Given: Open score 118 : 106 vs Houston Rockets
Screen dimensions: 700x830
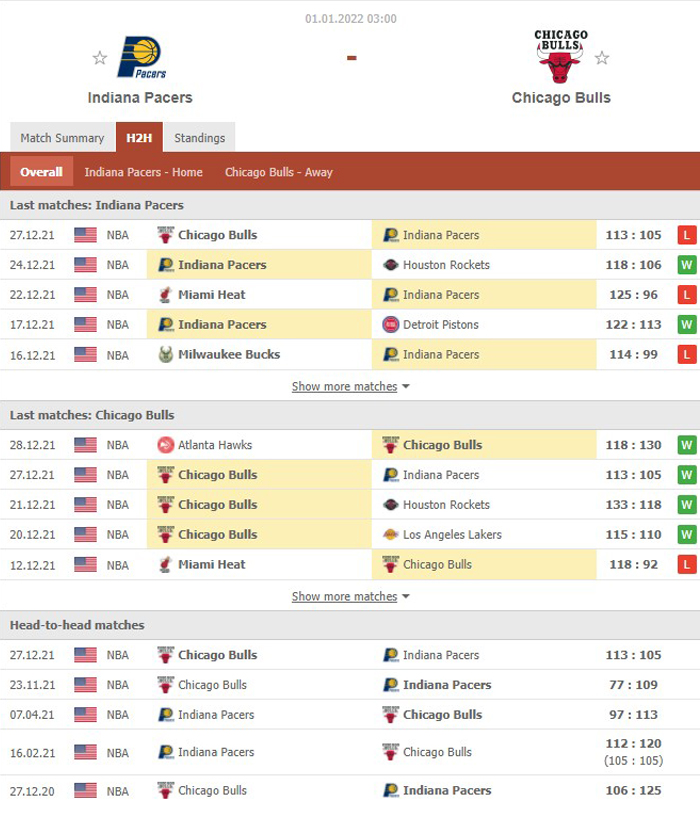Looking at the screenshot, I should (634, 265).
